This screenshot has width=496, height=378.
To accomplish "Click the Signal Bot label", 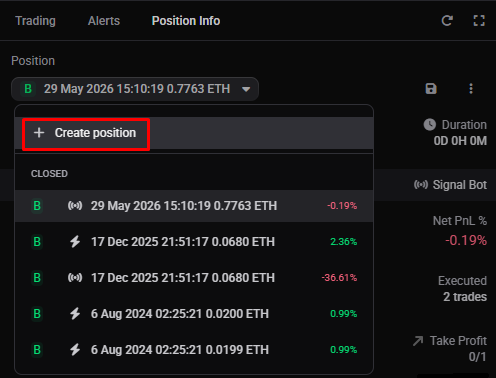I will coord(460,184).
